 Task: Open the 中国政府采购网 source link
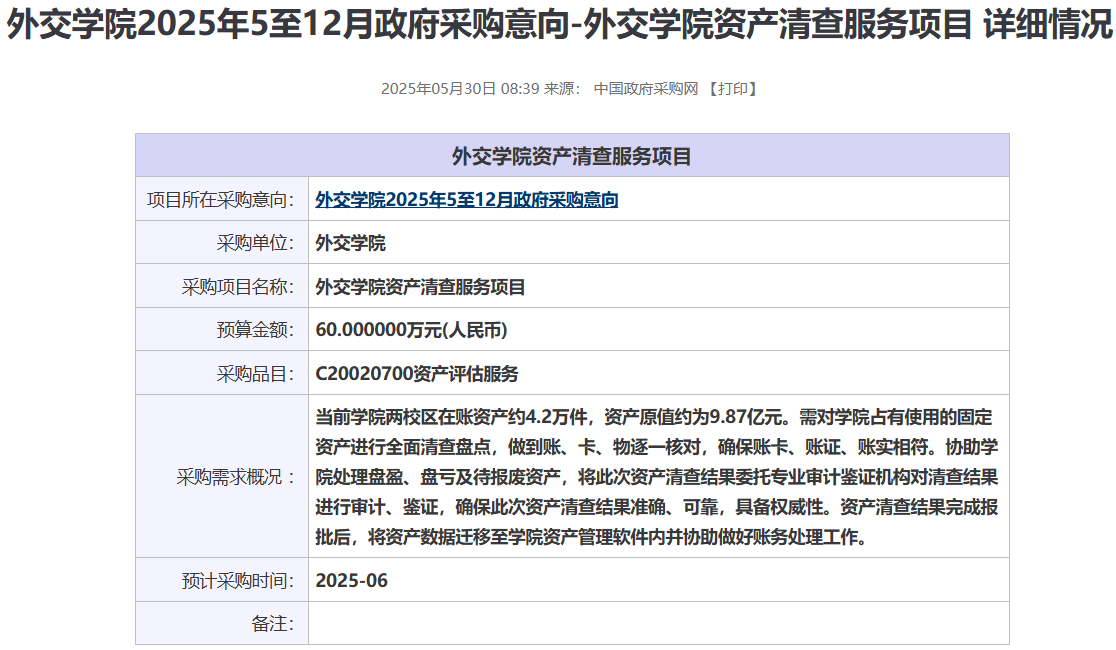[x=645, y=88]
